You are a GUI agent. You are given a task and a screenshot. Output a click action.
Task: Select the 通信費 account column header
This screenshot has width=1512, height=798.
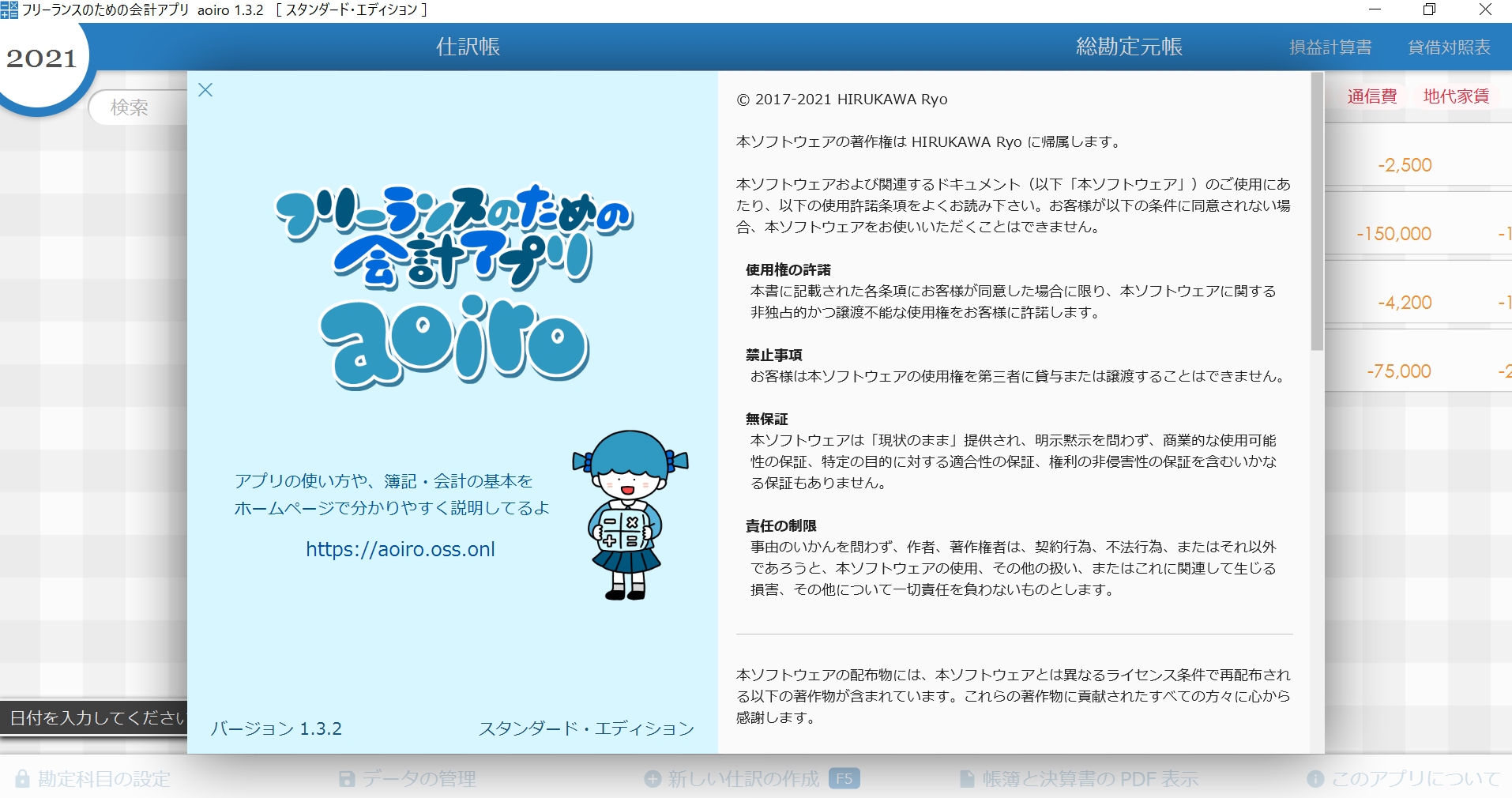click(x=1371, y=95)
